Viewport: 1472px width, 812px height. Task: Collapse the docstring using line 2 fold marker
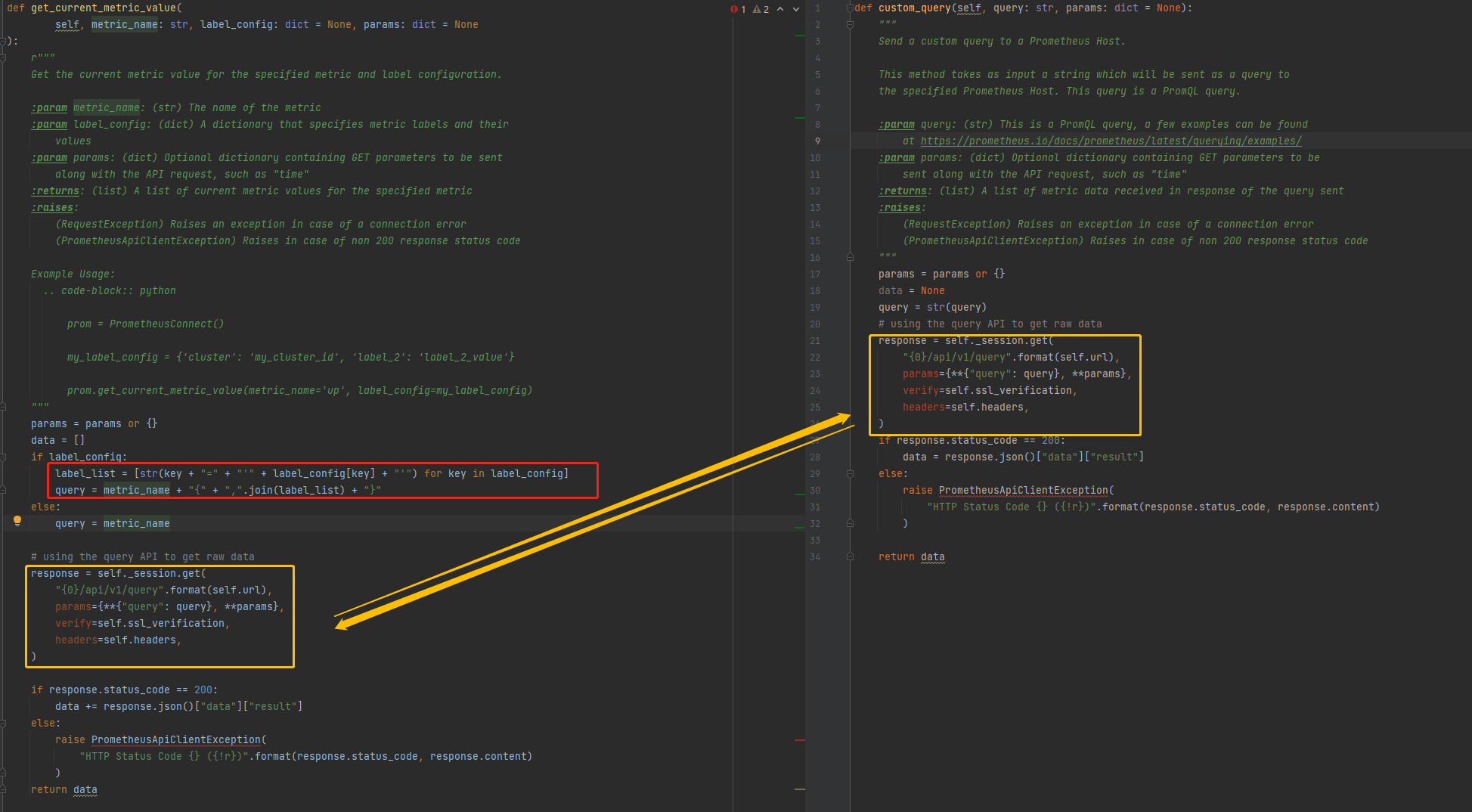pos(850,25)
